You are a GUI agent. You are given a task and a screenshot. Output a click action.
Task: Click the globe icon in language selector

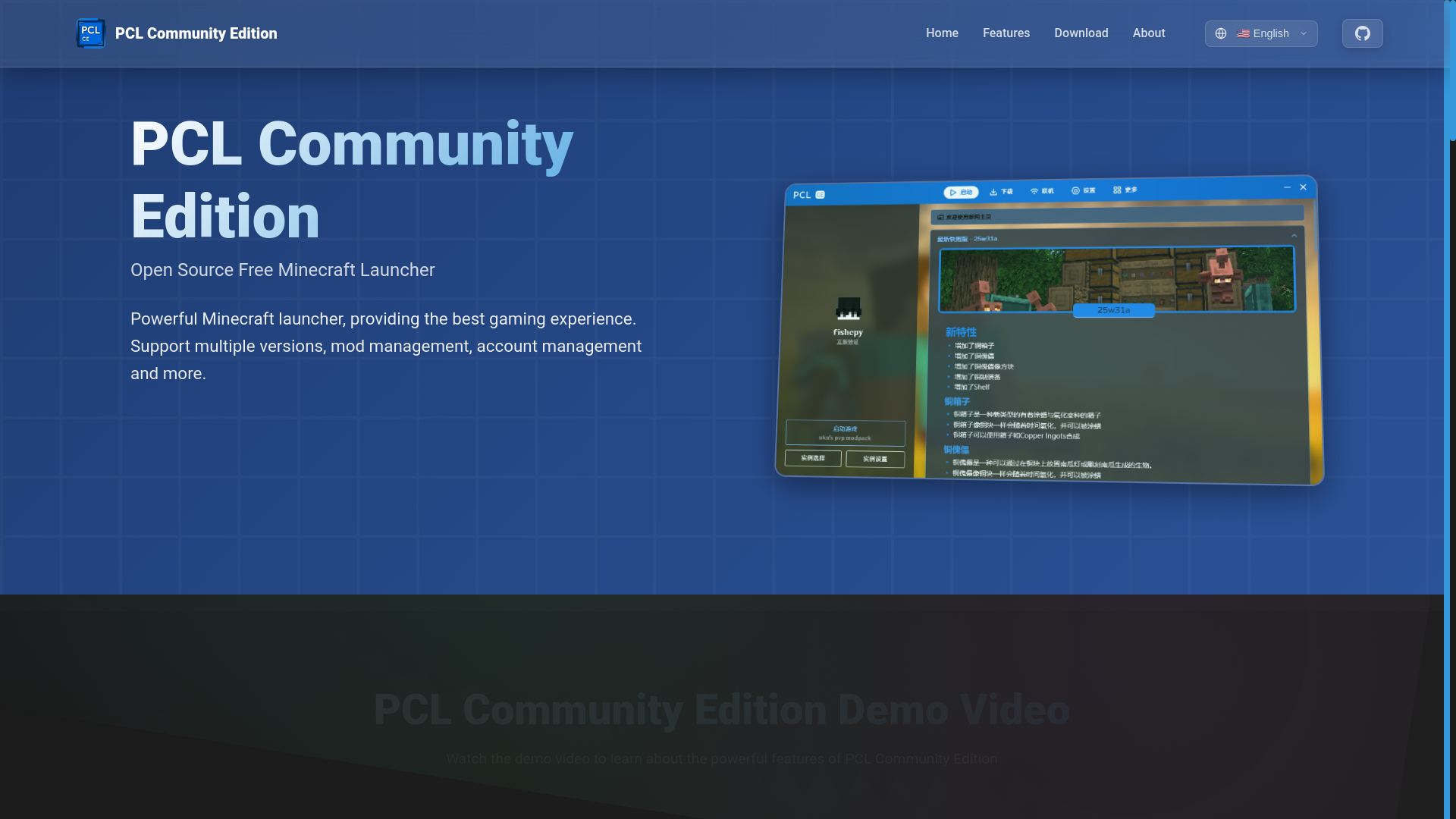point(1221,33)
